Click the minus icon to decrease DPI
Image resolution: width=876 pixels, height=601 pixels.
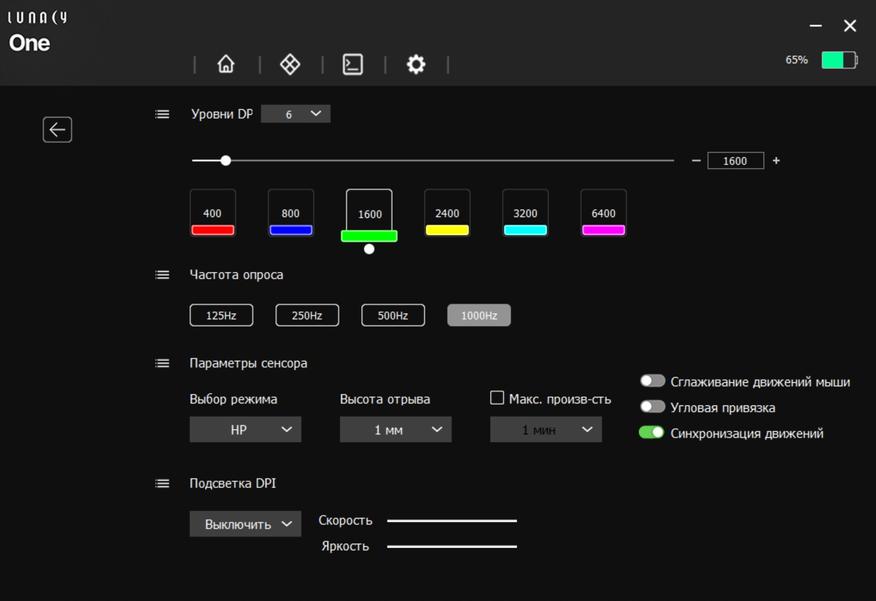696,161
